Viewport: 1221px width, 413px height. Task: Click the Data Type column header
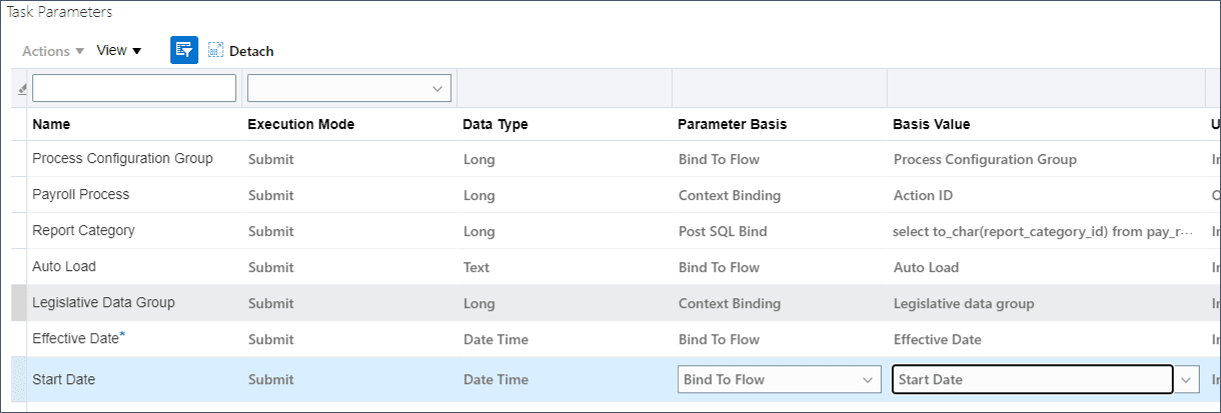[x=495, y=124]
